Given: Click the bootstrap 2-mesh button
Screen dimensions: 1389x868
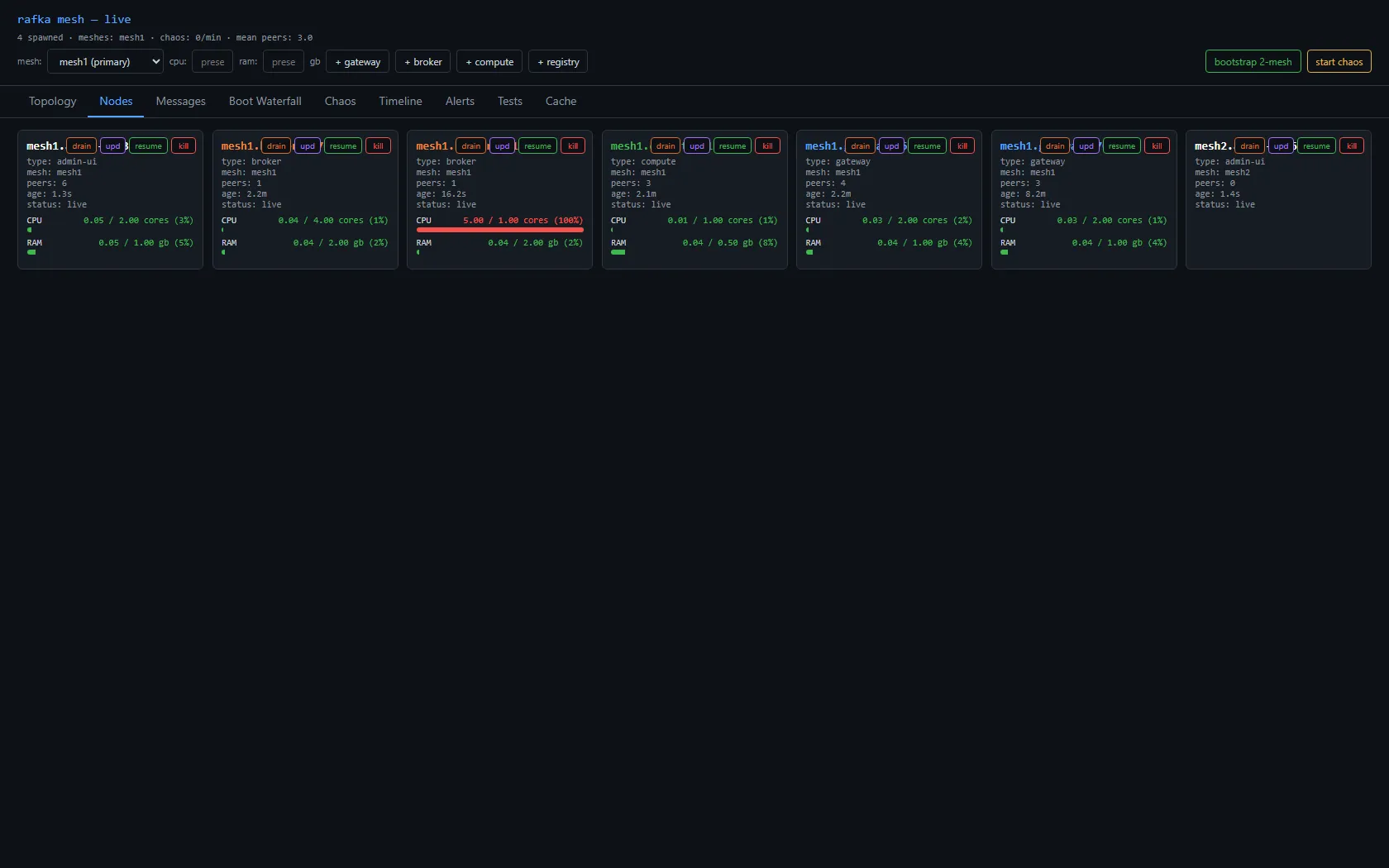Looking at the screenshot, I should pyautogui.click(x=1253, y=61).
